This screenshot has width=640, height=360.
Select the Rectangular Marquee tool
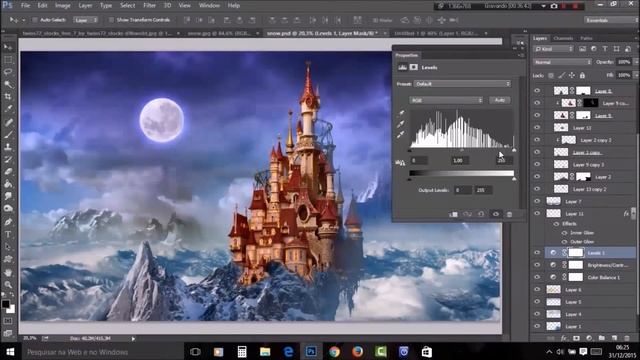(x=8, y=60)
